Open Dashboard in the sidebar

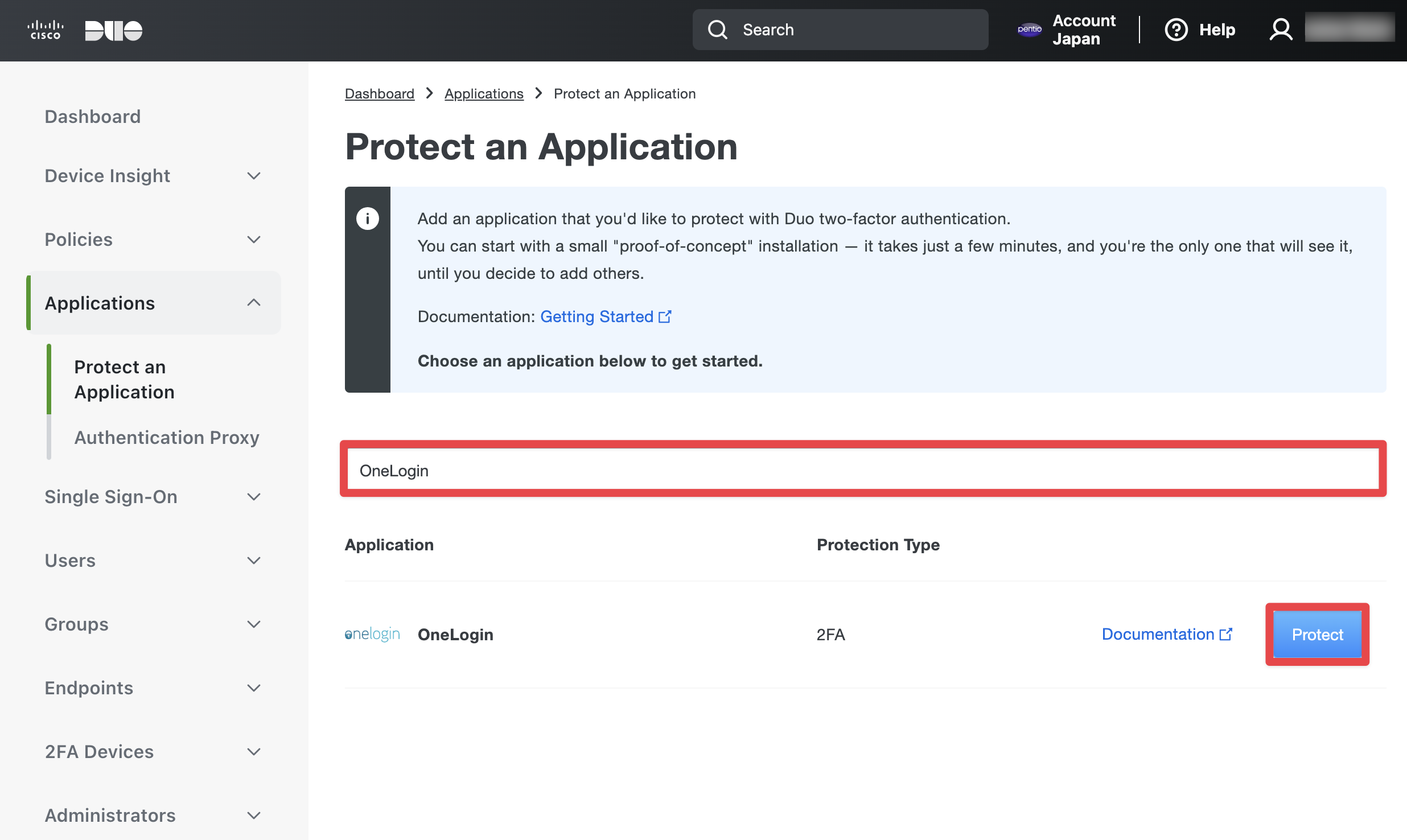(x=93, y=117)
